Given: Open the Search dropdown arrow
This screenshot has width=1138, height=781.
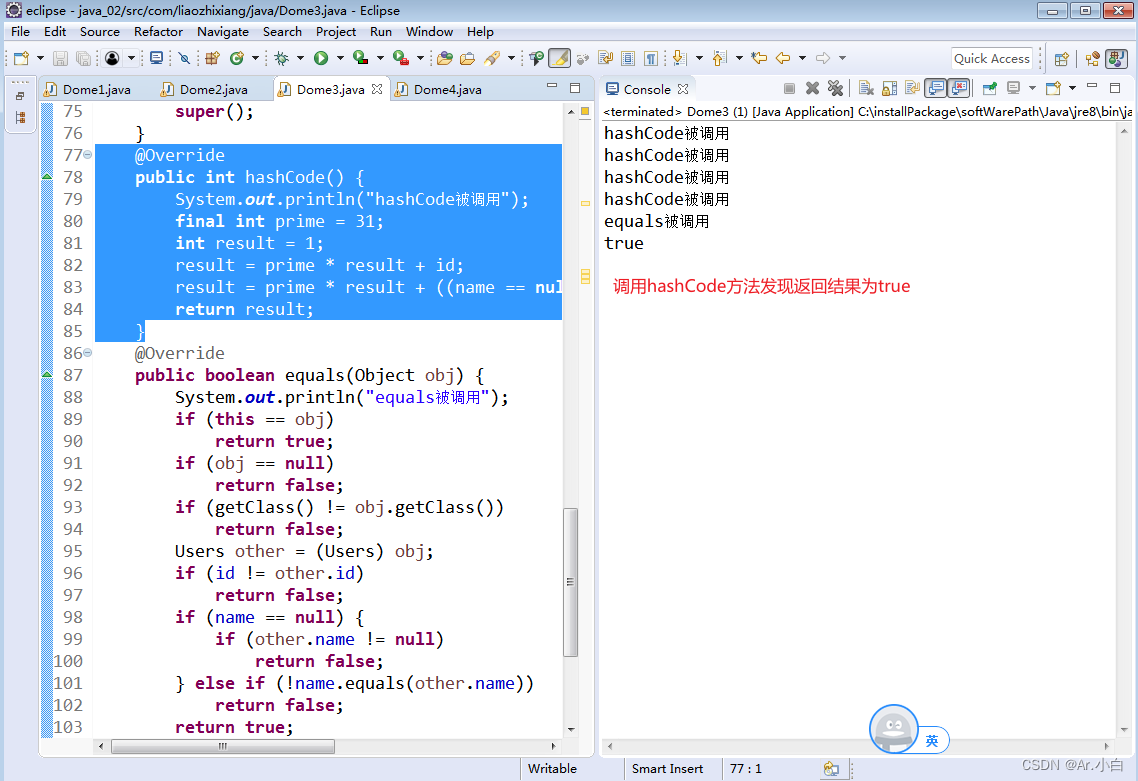Looking at the screenshot, I should click(511, 58).
